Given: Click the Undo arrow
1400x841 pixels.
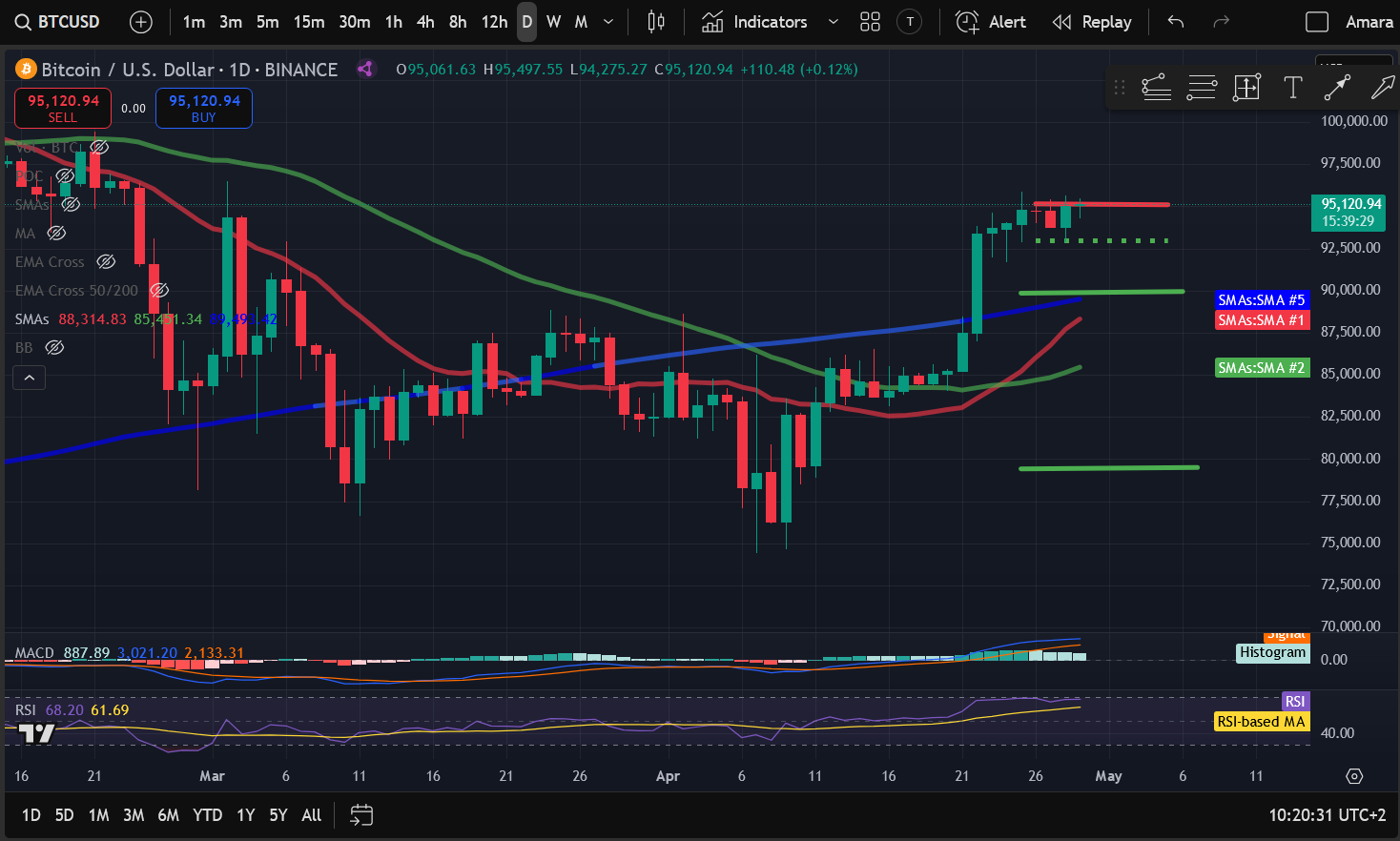Looking at the screenshot, I should click(x=1176, y=22).
